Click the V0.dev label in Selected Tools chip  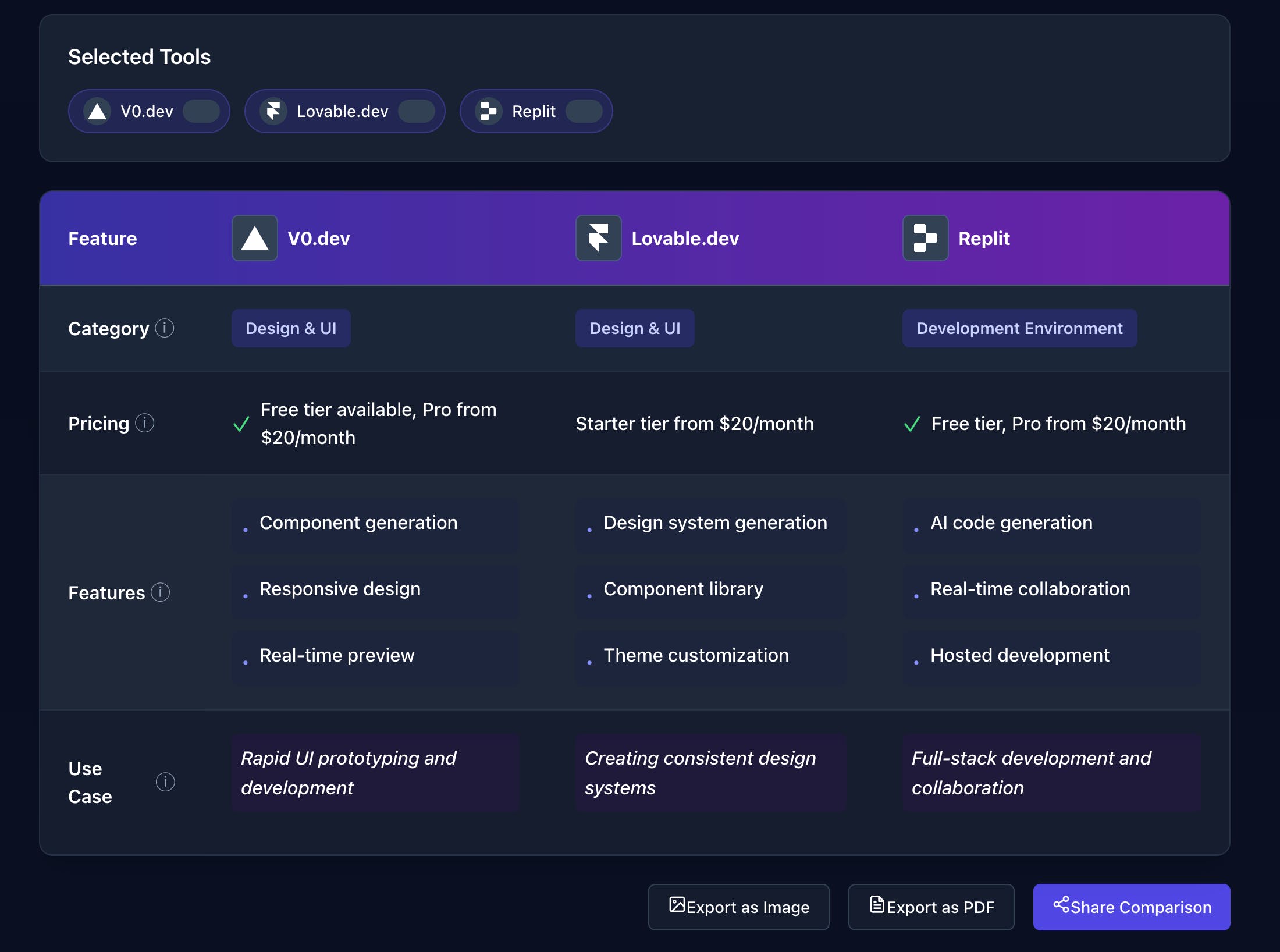(147, 111)
